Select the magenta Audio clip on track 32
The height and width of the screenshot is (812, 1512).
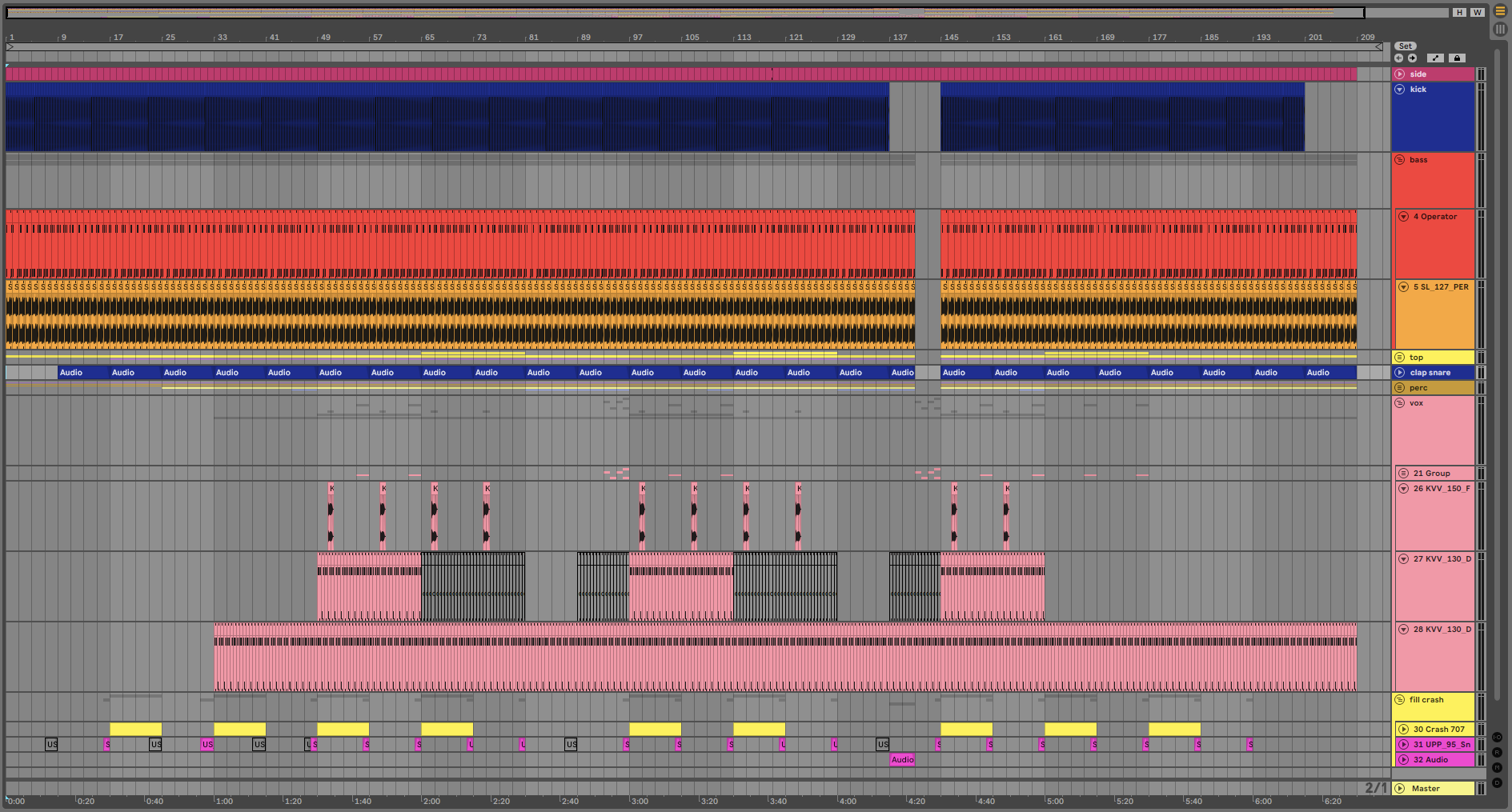pos(902,760)
